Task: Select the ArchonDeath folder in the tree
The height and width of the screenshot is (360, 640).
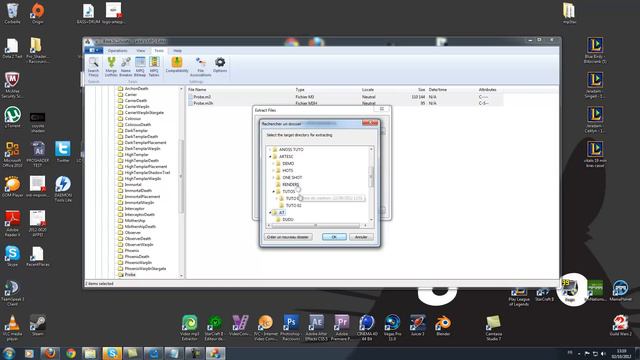Action: pyautogui.click(x=136, y=89)
